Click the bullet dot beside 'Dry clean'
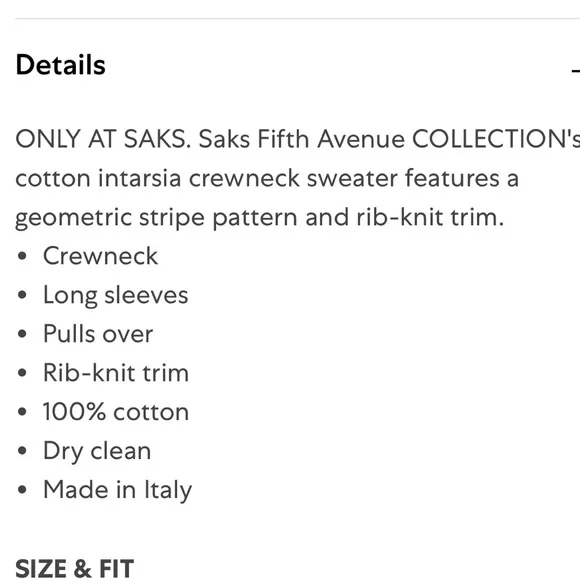580x580 pixels. coord(22,451)
